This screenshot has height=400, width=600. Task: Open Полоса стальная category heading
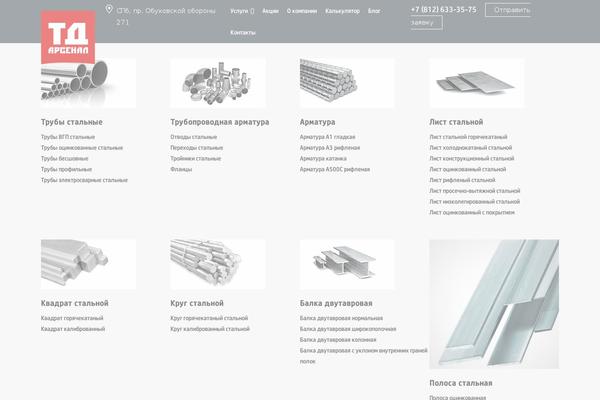coord(461,383)
